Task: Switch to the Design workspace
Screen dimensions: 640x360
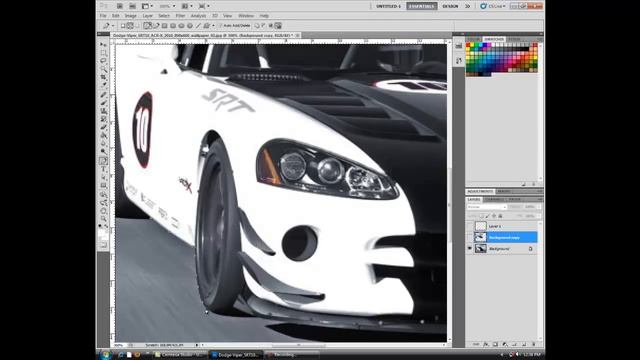Action: [x=450, y=6]
